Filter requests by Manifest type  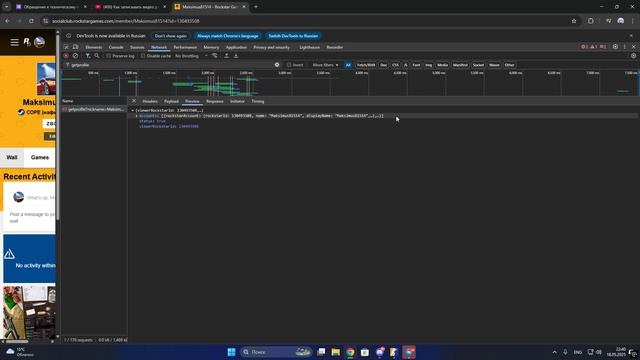point(460,65)
